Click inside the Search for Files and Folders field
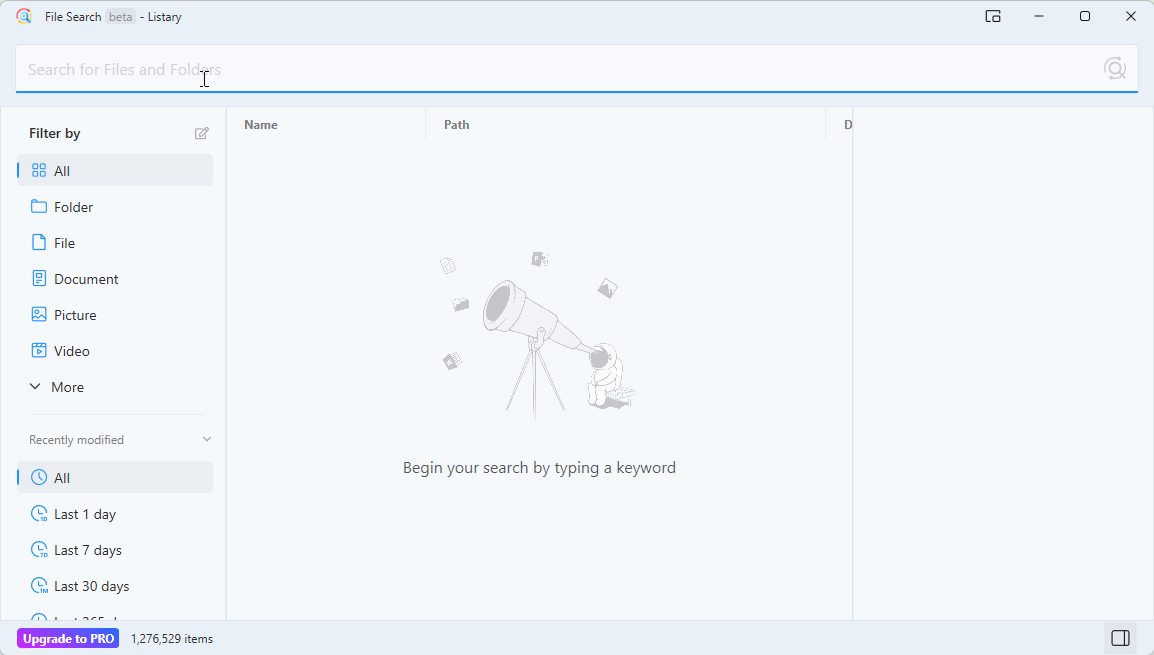The height and width of the screenshot is (655, 1154). tap(400, 69)
